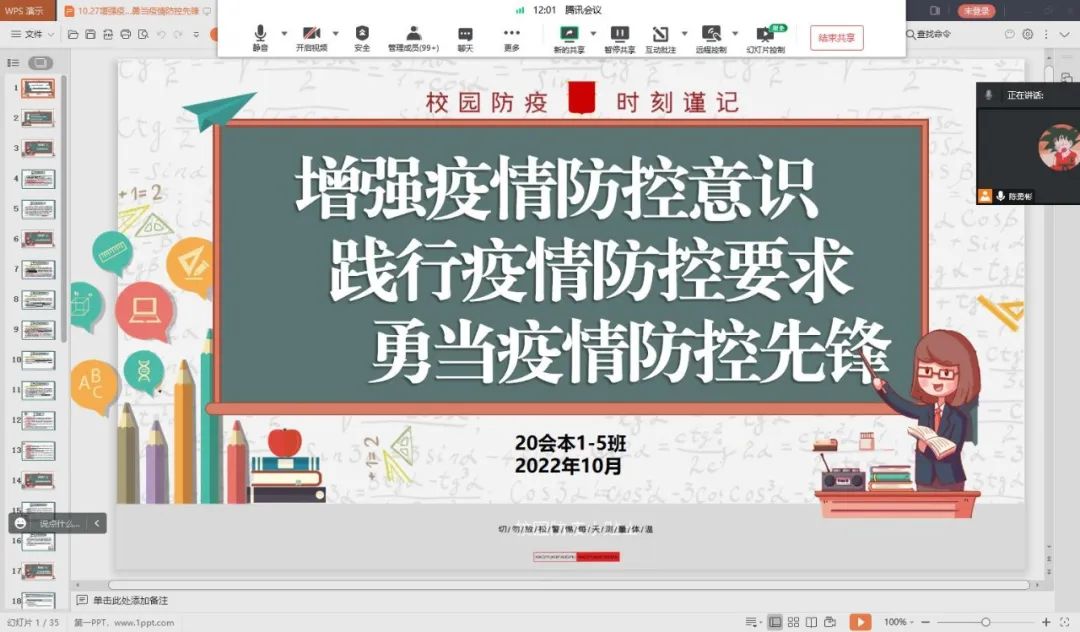1080x632 pixels.
Task: Click 单击此处添加备注 notes field
Action: [x=130, y=600]
